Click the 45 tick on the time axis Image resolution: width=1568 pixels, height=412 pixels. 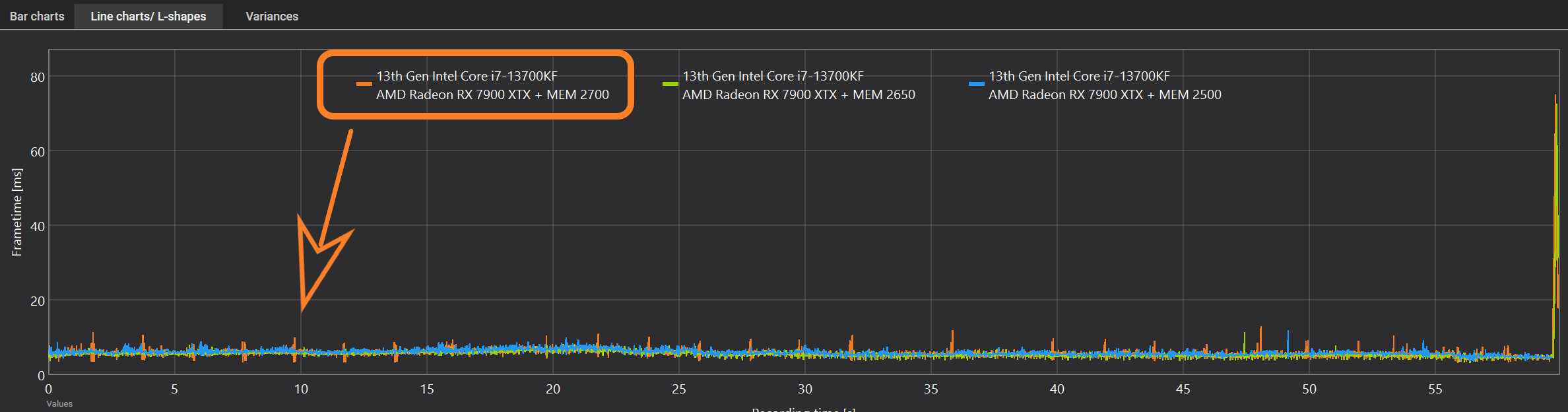pos(1183,389)
